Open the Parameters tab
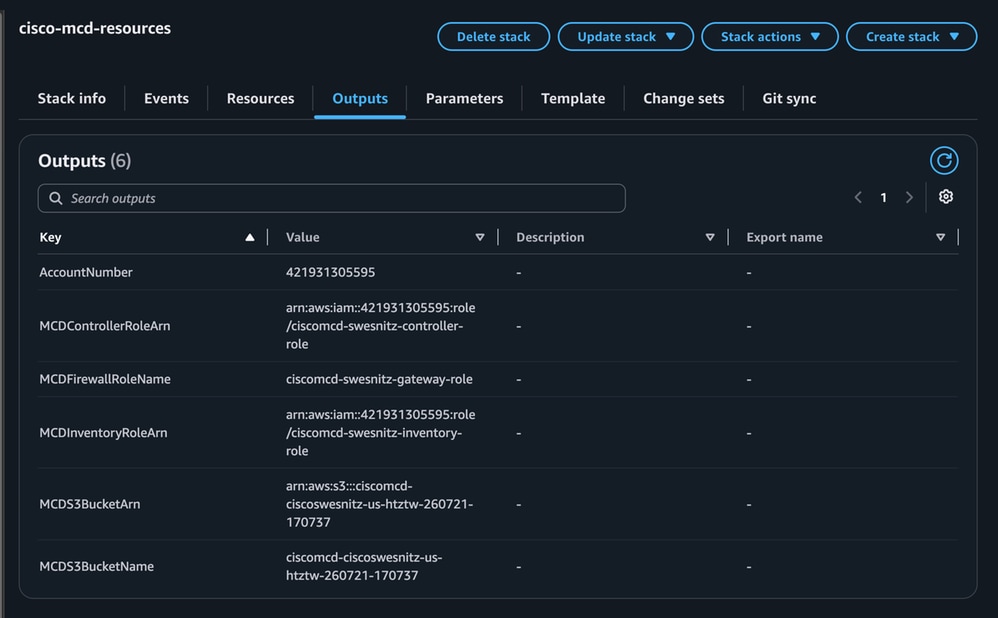Image resolution: width=998 pixels, height=618 pixels. click(x=464, y=99)
